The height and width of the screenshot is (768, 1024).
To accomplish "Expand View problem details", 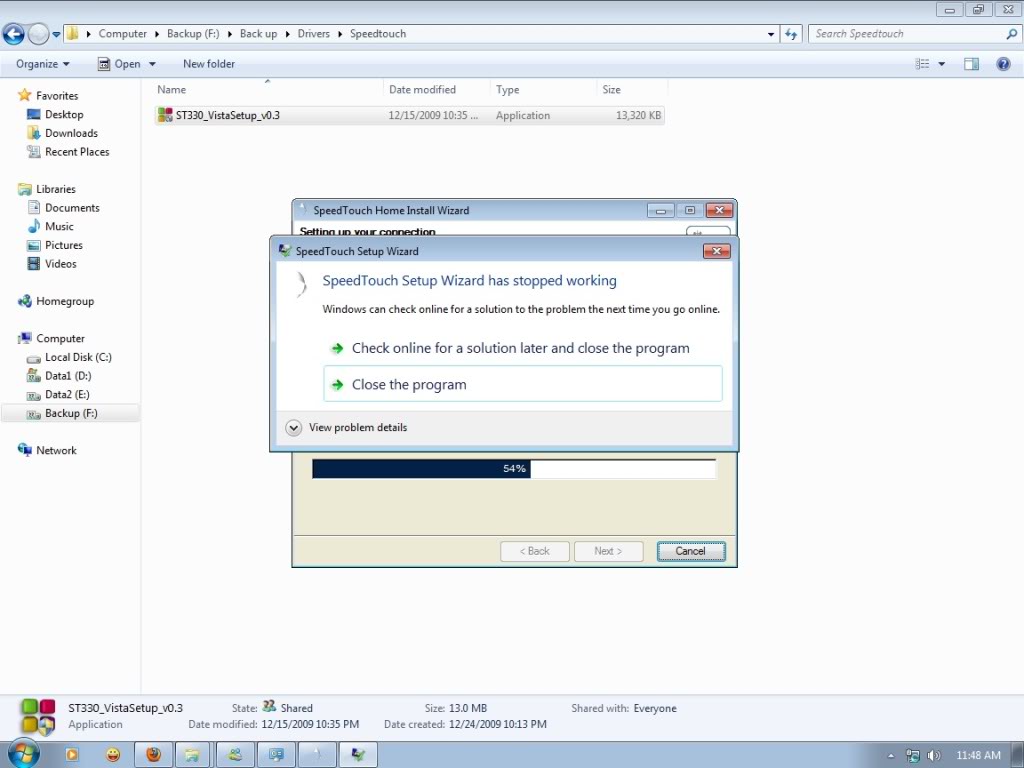I will pyautogui.click(x=347, y=428).
